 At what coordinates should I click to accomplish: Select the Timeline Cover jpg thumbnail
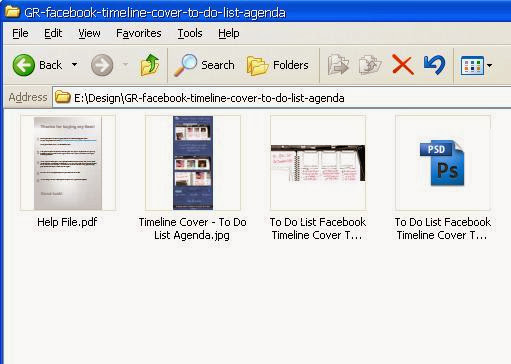coord(193,163)
